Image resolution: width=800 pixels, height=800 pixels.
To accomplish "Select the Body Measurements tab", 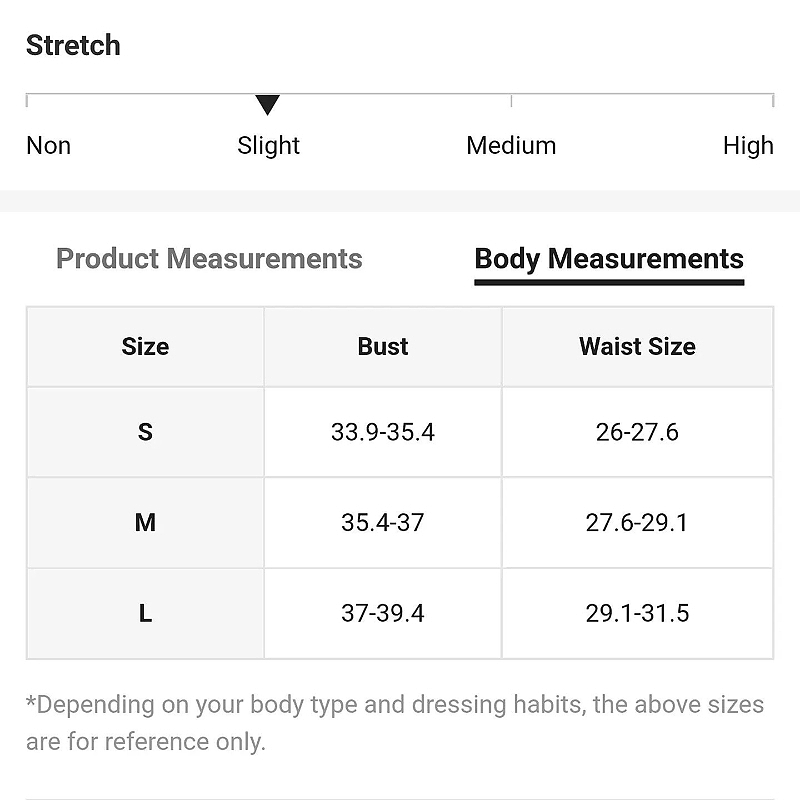I will [609, 259].
